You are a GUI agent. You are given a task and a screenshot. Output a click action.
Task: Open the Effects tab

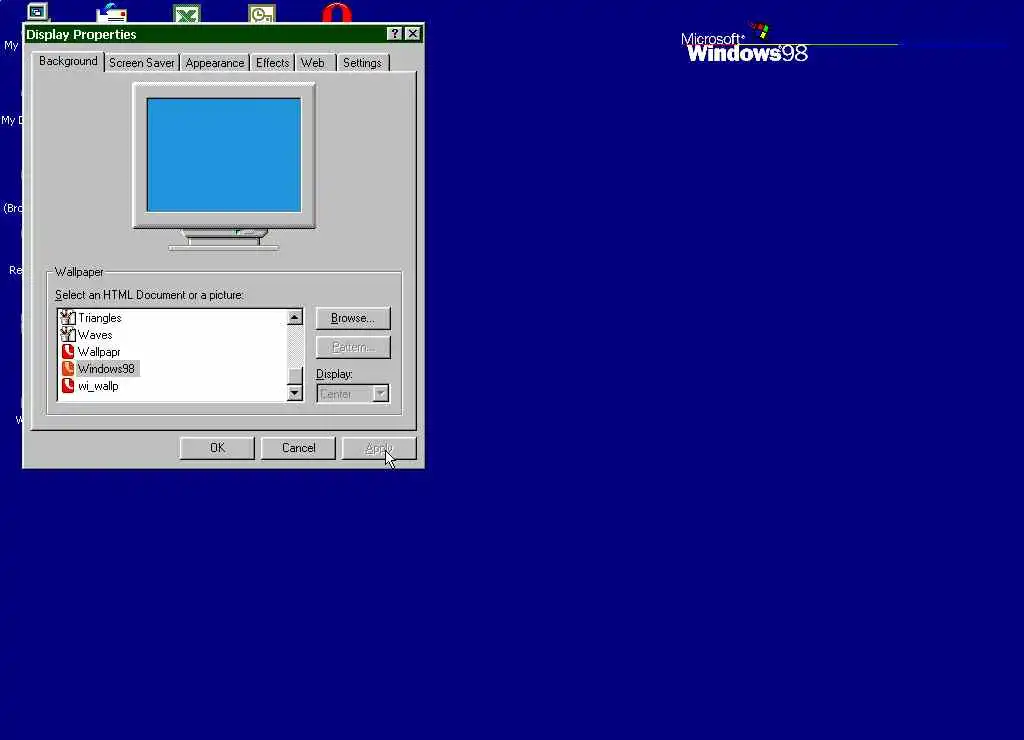tap(272, 63)
